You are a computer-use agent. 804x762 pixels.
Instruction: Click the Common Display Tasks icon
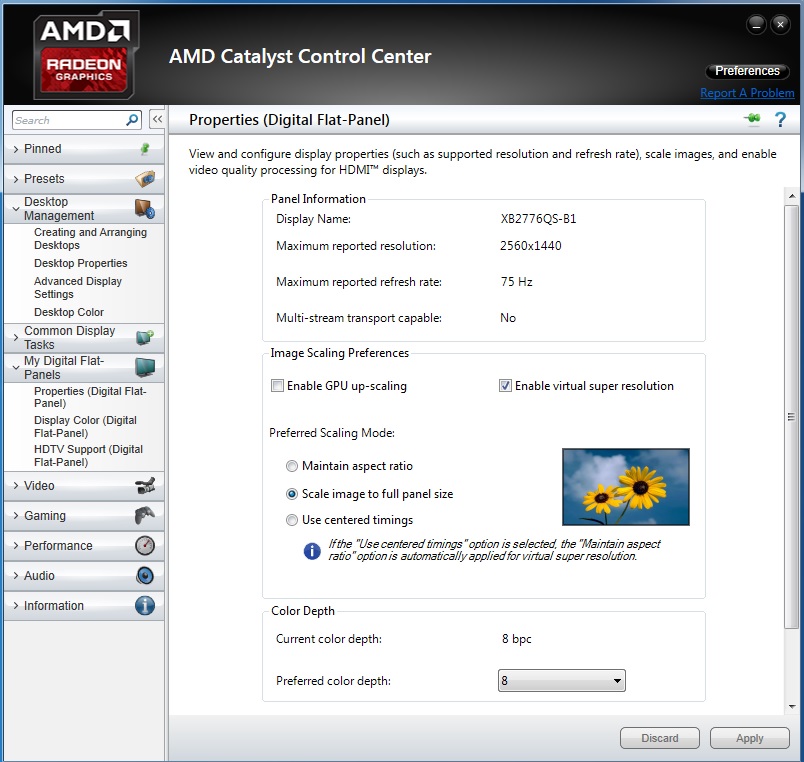coord(145,337)
